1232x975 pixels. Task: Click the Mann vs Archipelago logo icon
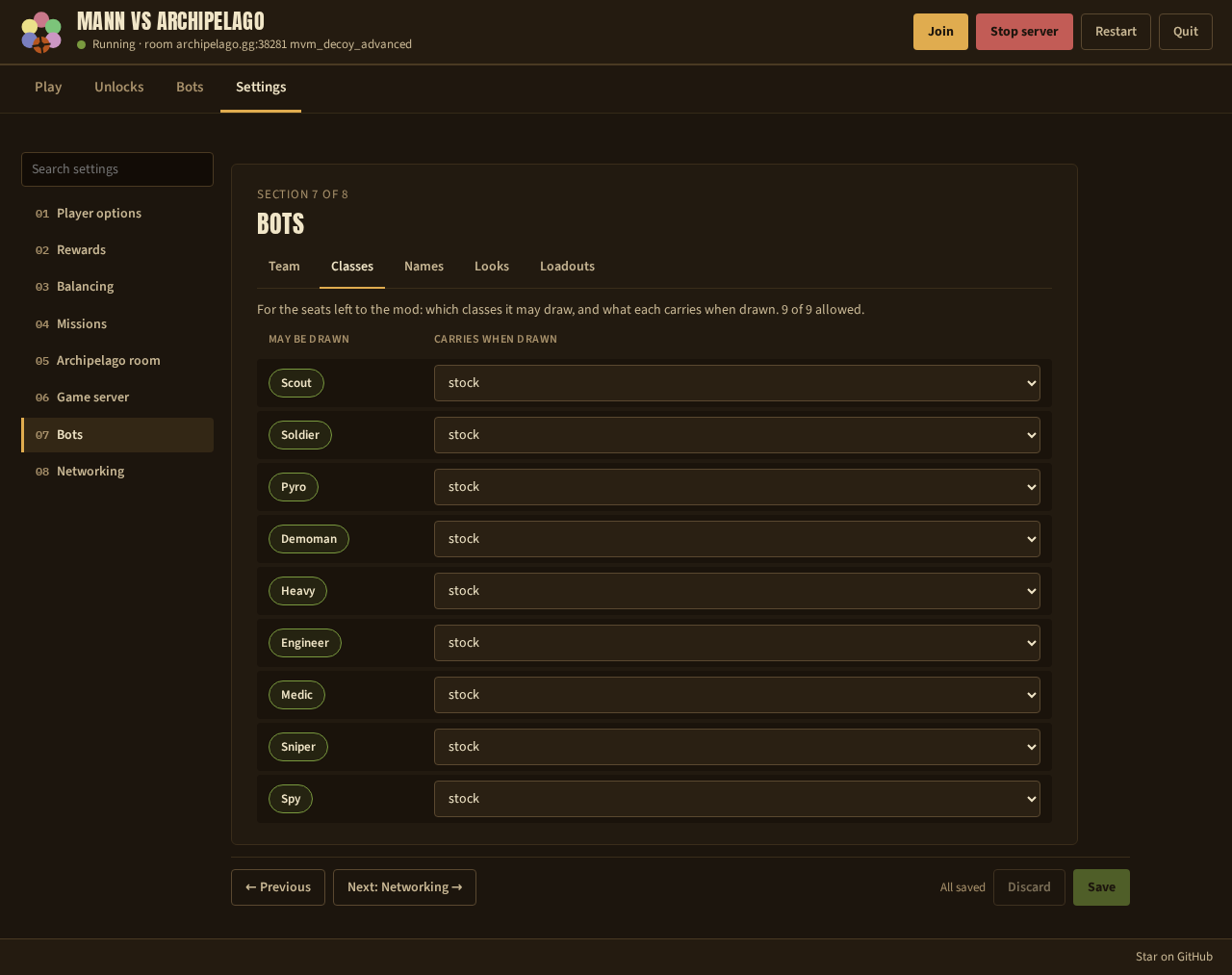coord(41,32)
